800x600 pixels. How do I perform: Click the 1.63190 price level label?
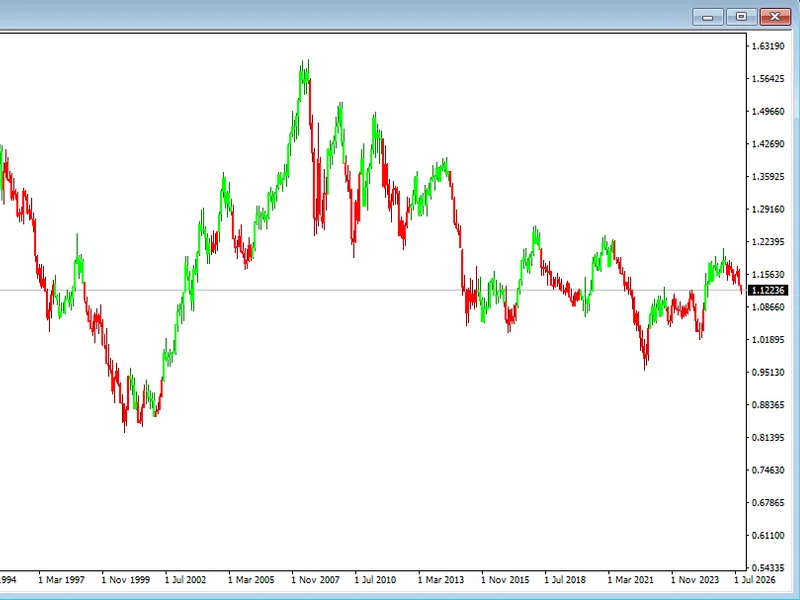[x=768, y=46]
